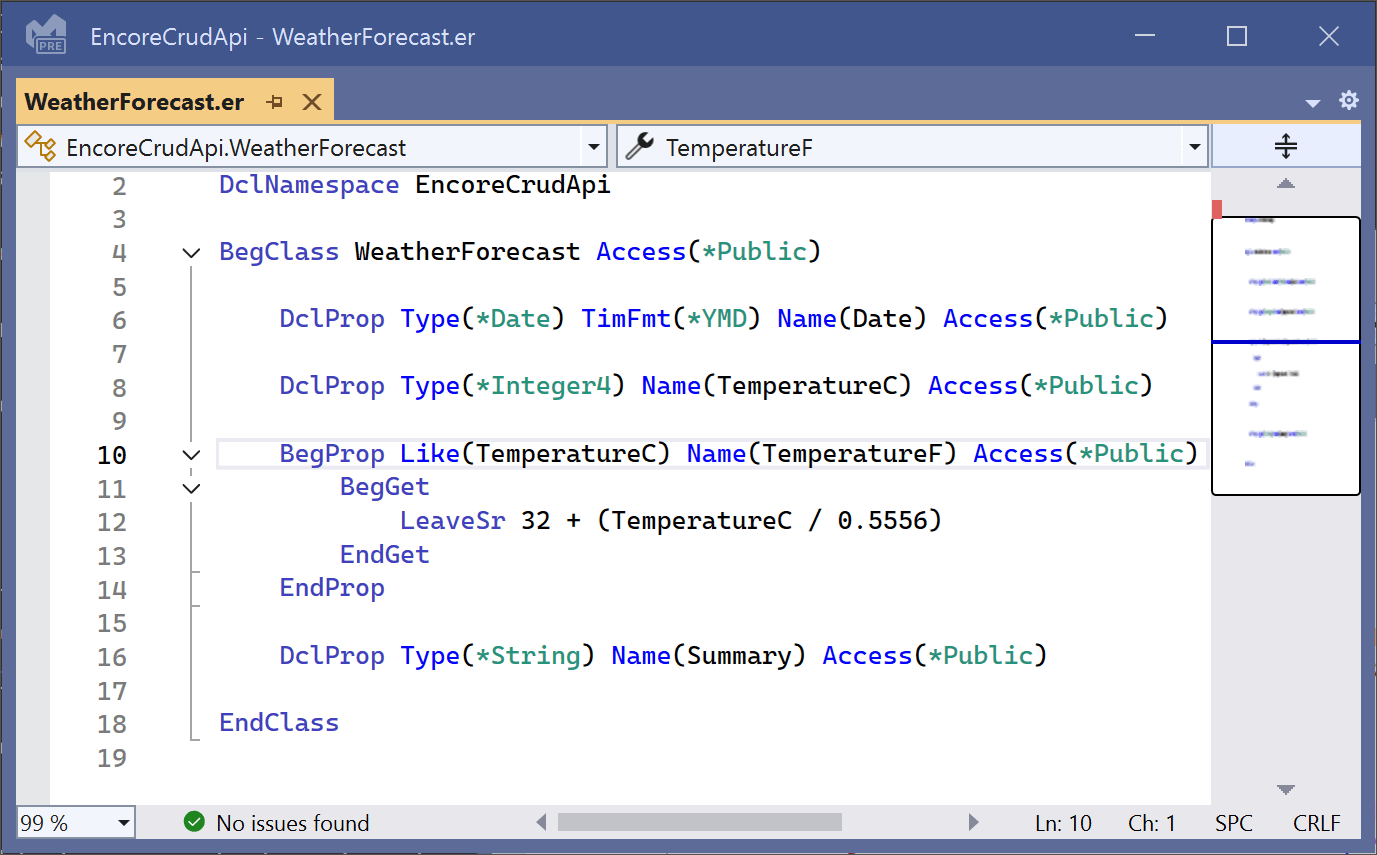The height and width of the screenshot is (855, 1377).
Task: Click the code minimap viewport on the scrollbar
Action: click(x=1286, y=356)
